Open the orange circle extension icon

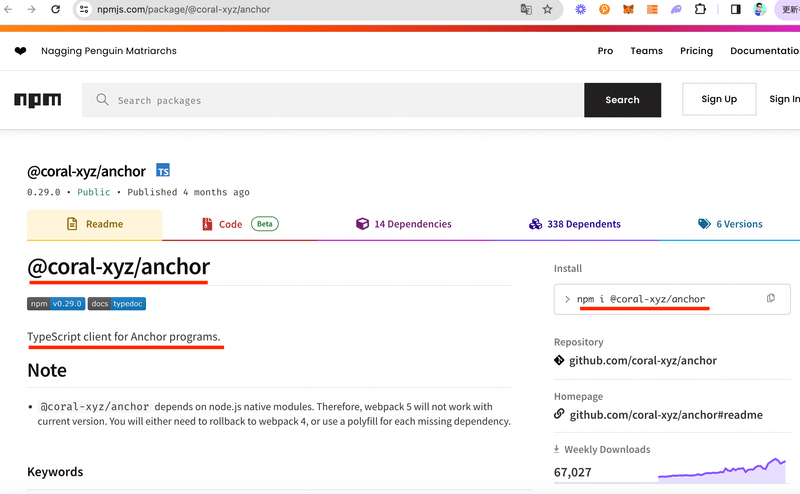[605, 9]
